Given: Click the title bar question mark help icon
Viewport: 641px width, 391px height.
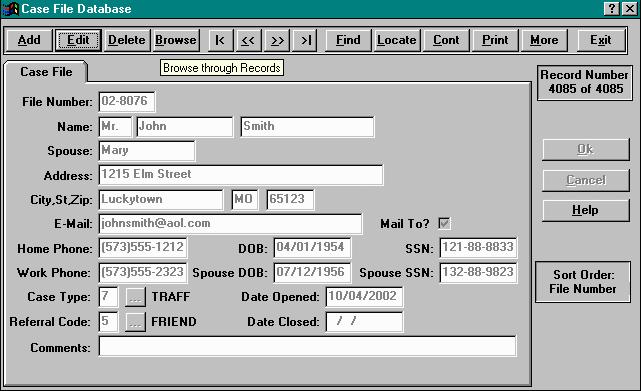Looking at the screenshot, I should [611, 9].
